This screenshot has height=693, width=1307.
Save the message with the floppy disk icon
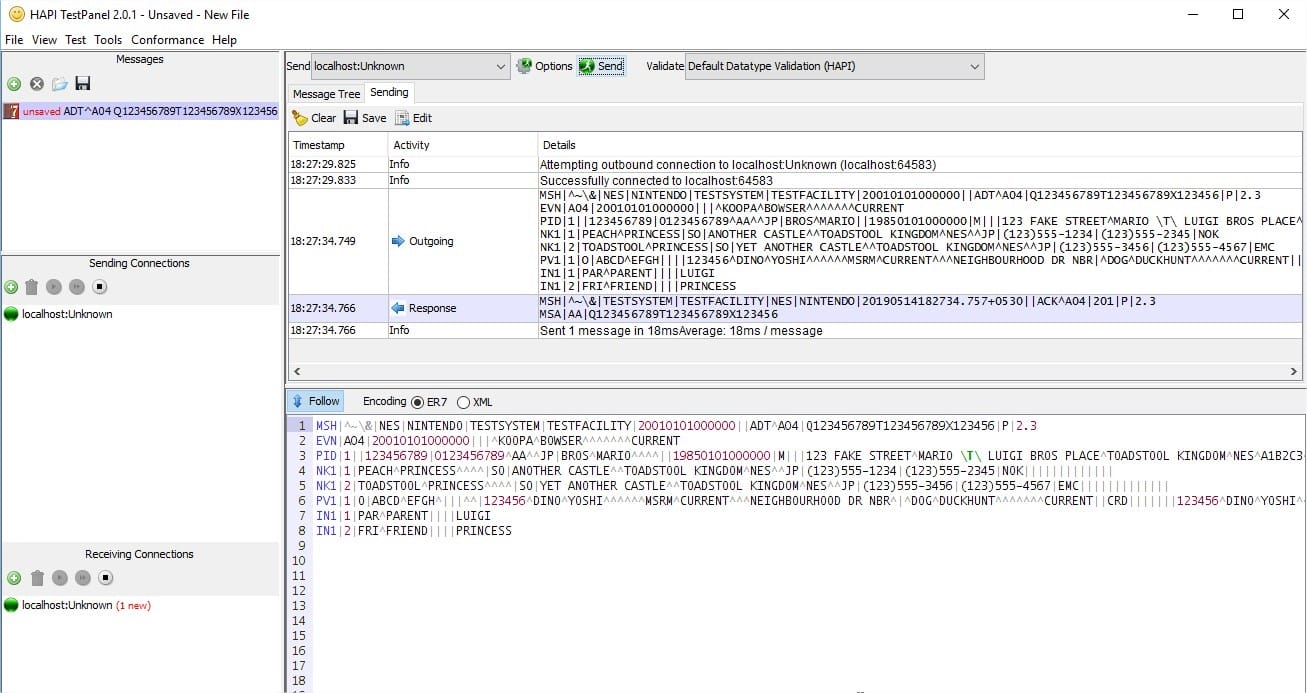pyautogui.click(x=83, y=84)
